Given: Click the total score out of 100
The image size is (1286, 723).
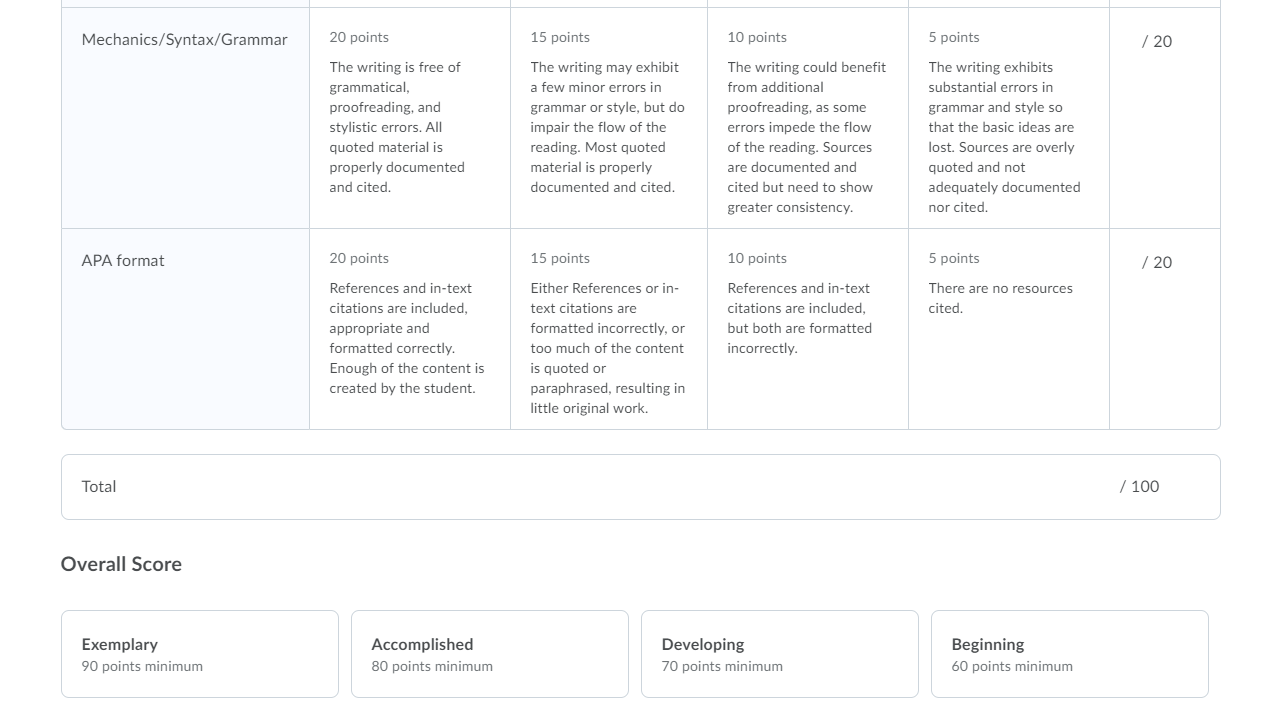Looking at the screenshot, I should click(x=1140, y=487).
